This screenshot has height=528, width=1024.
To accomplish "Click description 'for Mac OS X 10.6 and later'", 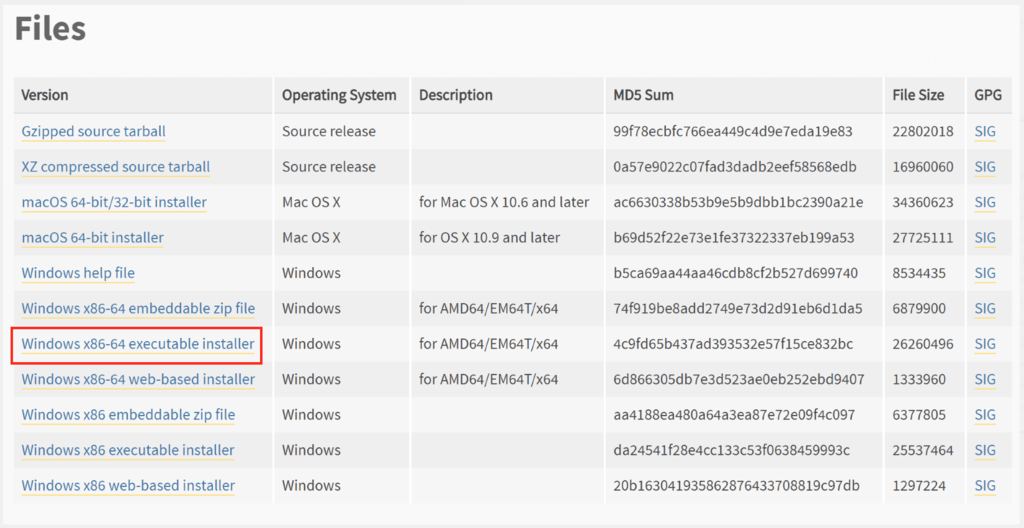I will pyautogui.click(x=504, y=202).
